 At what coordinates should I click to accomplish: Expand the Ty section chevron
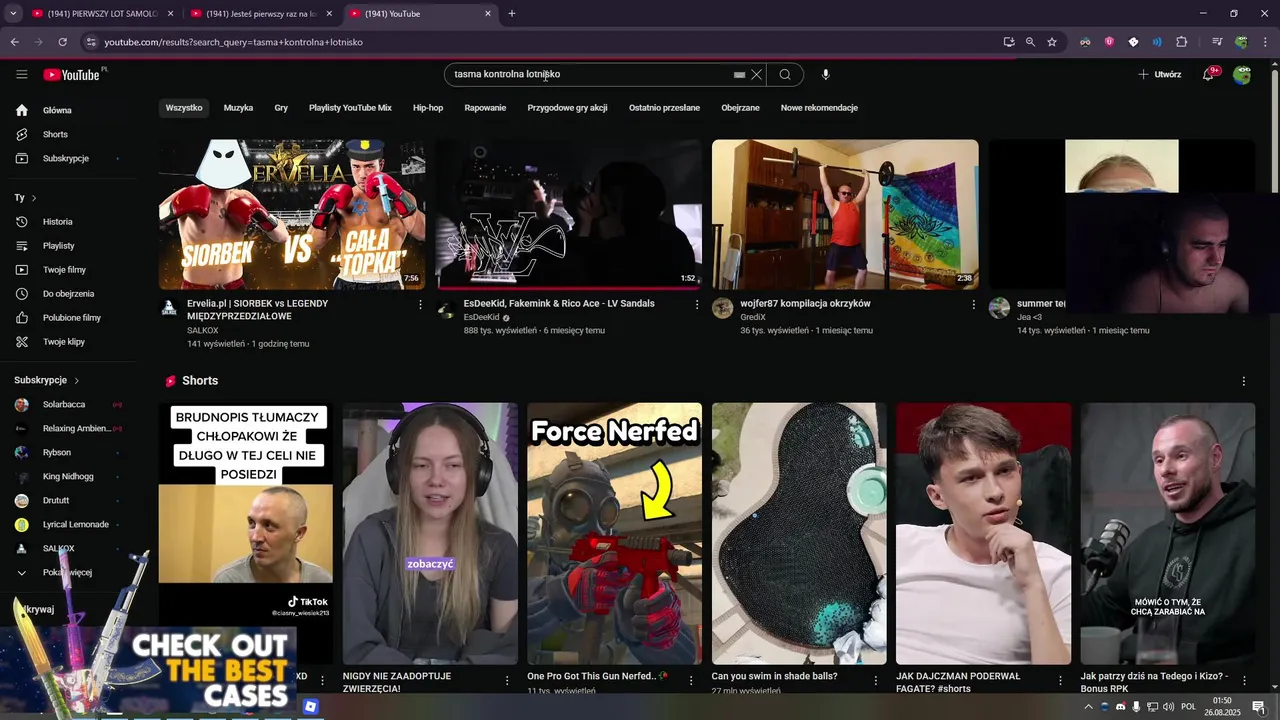click(34, 198)
